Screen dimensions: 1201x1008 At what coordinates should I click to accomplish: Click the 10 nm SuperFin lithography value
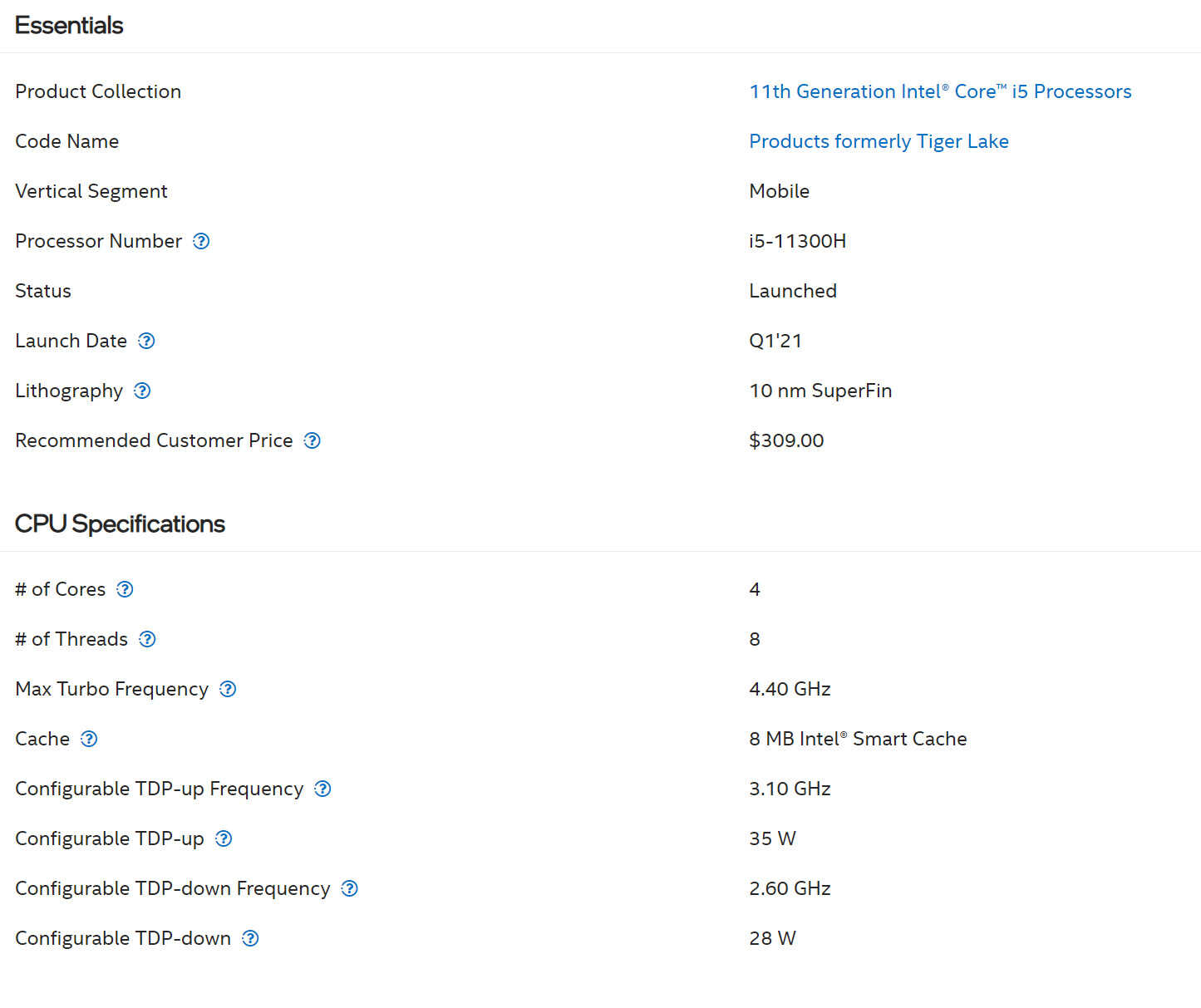pyautogui.click(x=820, y=391)
